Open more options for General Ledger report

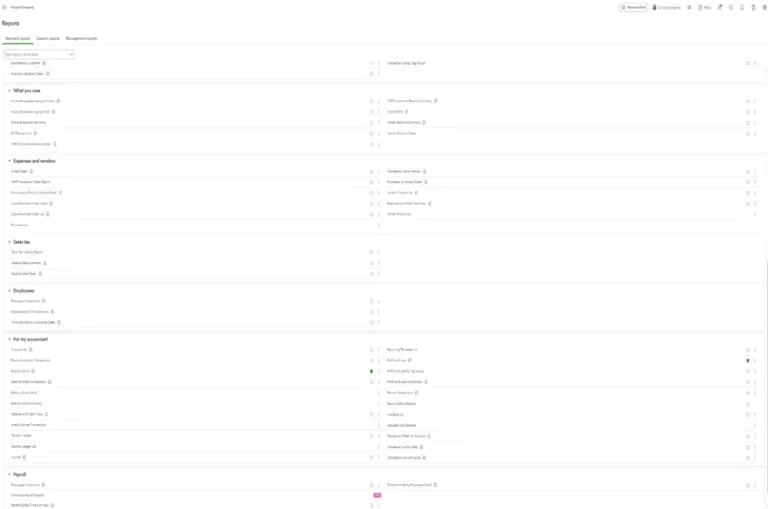(379, 436)
